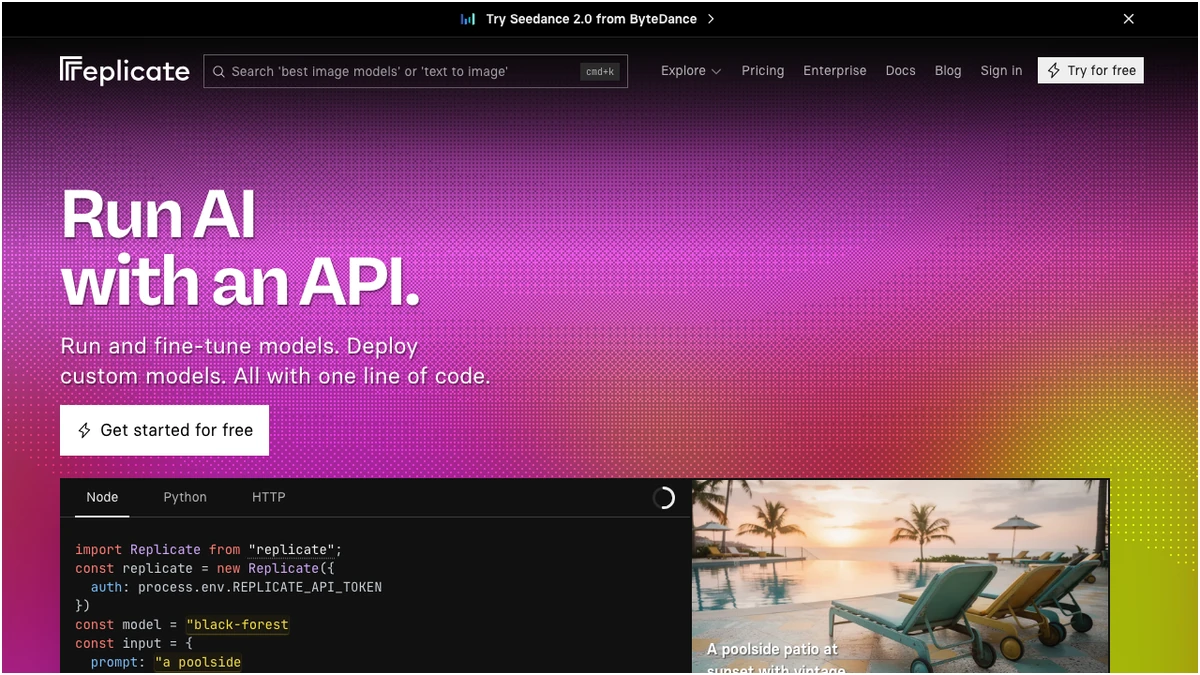Click the loading spinner in the code panel
Screen dimensions: 1200x675
point(664,498)
